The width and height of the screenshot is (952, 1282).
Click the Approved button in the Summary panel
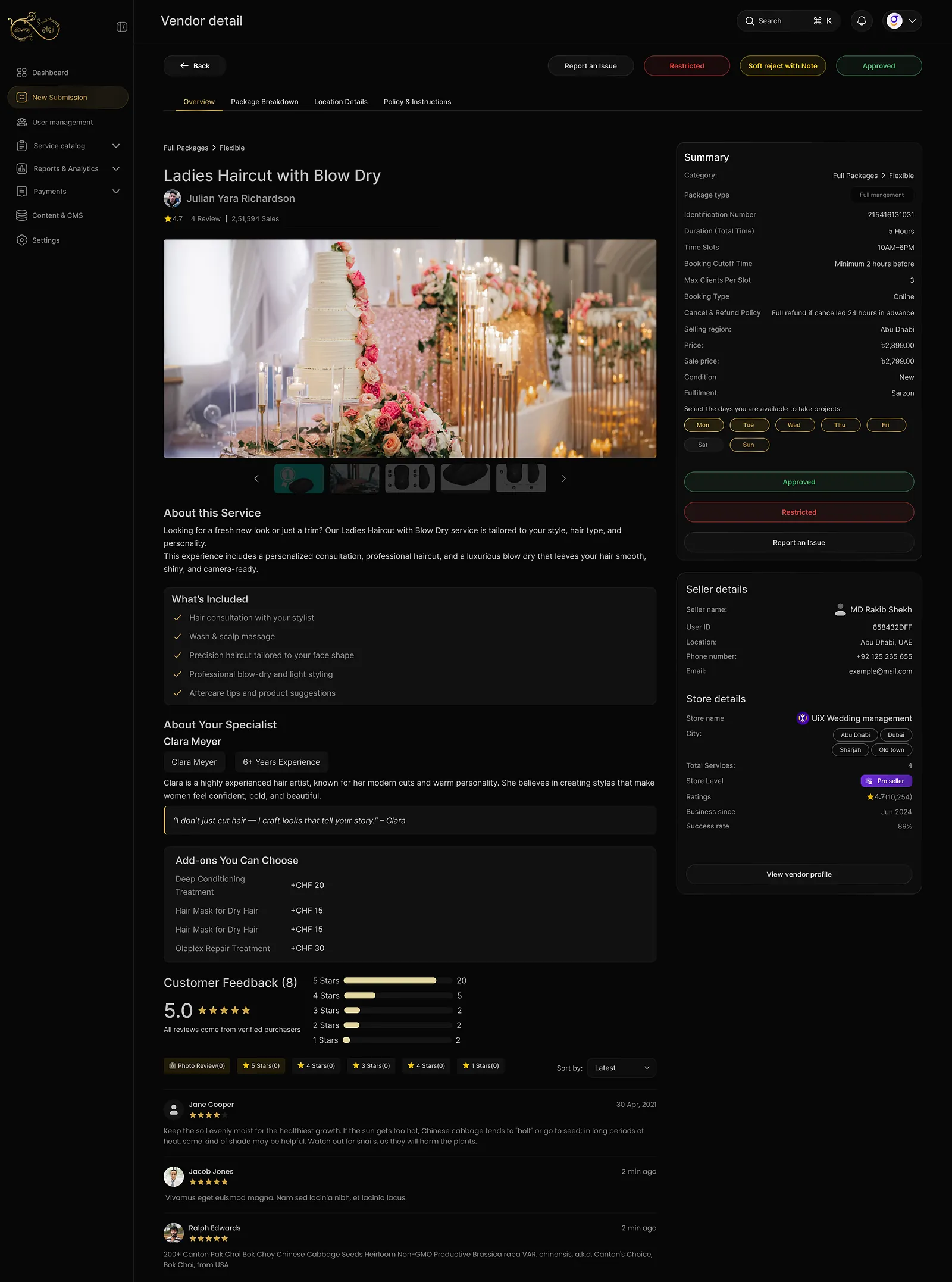pyautogui.click(x=799, y=482)
